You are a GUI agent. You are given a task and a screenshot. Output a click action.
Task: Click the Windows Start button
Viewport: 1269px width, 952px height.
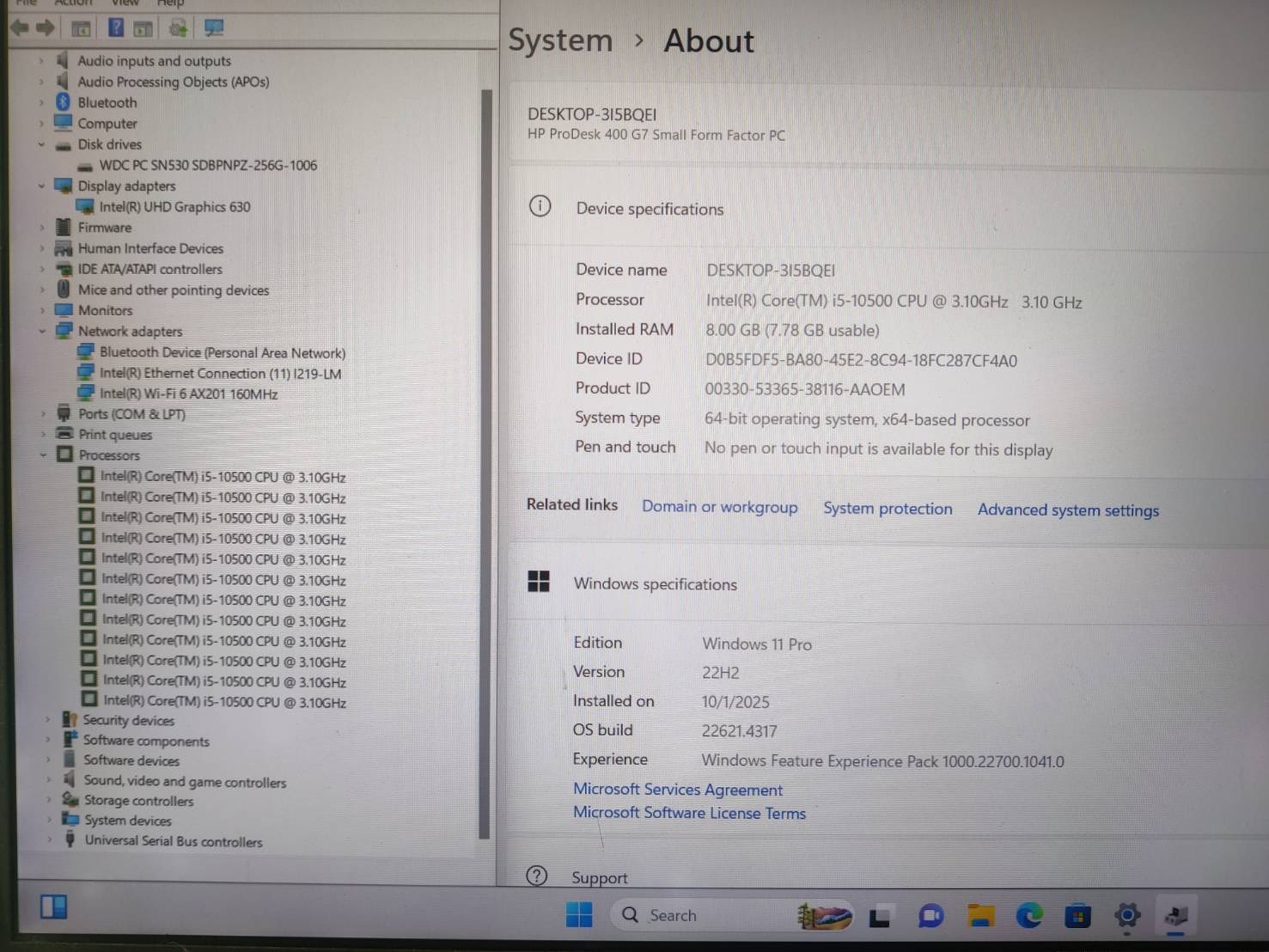coord(579,915)
